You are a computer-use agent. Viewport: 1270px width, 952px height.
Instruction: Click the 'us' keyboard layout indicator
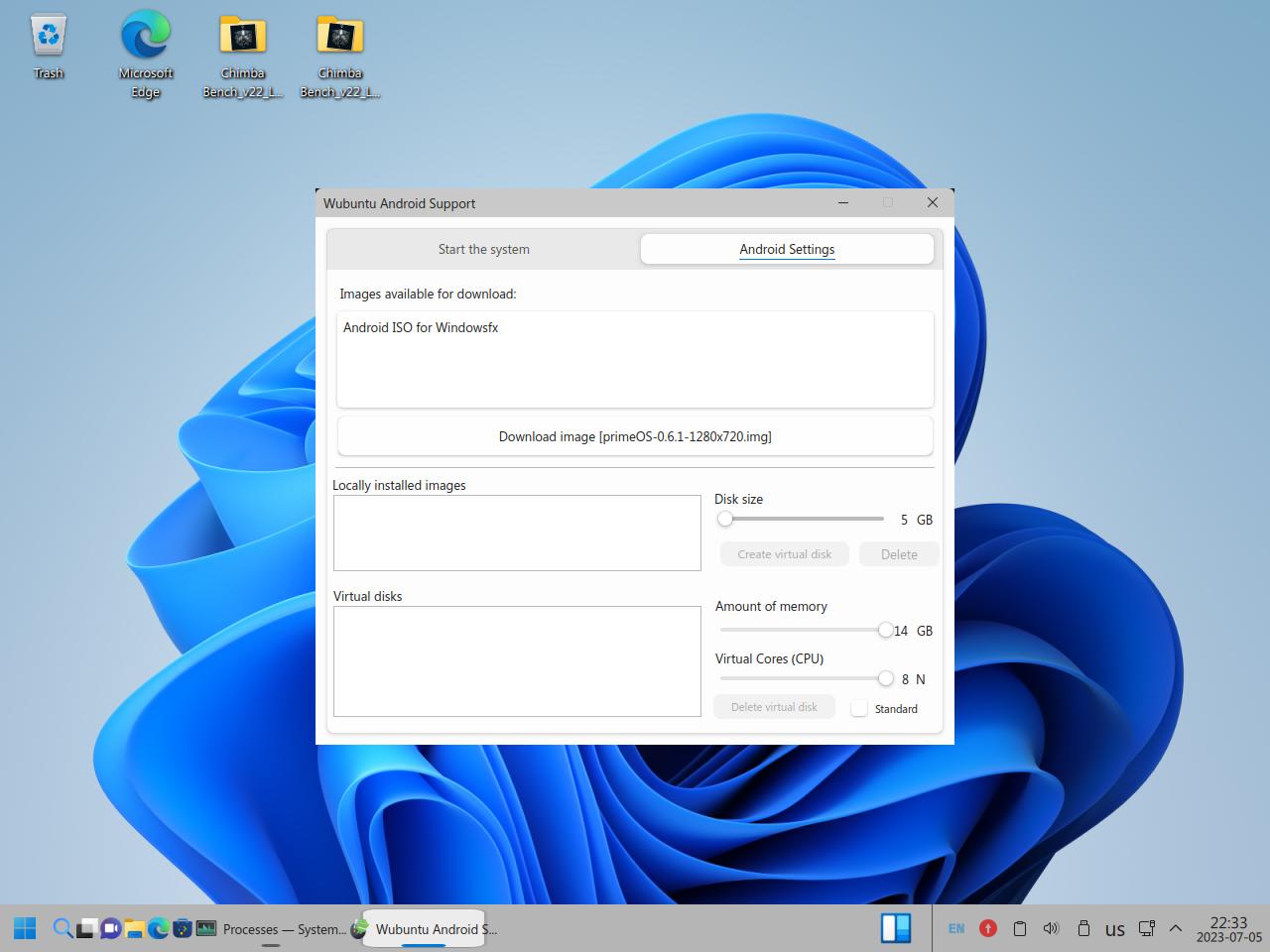1115,929
